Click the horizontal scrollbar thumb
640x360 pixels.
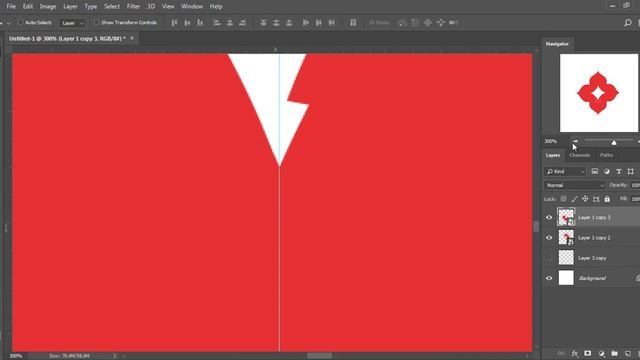pos(319,356)
